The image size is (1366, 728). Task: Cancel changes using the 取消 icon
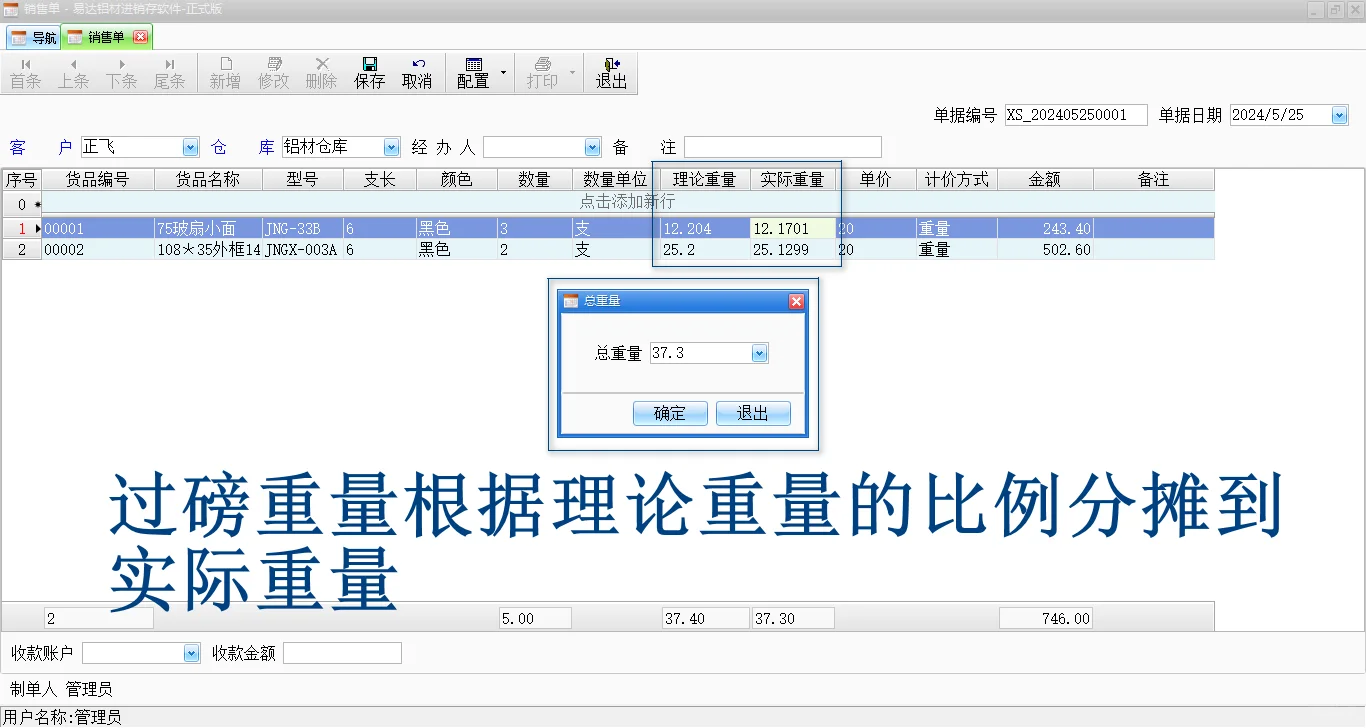click(417, 72)
